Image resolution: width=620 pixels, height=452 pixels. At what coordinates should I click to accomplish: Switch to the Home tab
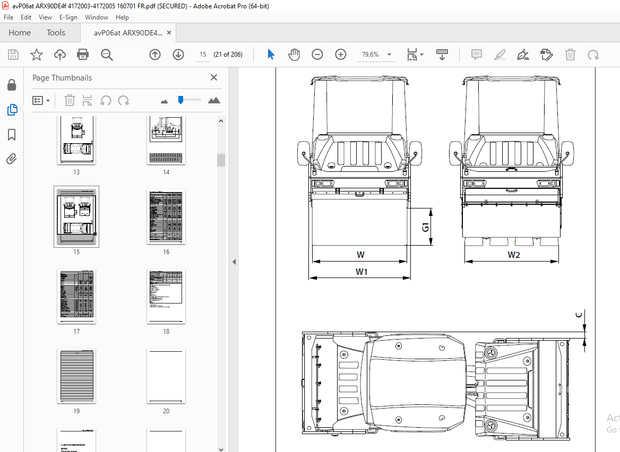click(19, 33)
